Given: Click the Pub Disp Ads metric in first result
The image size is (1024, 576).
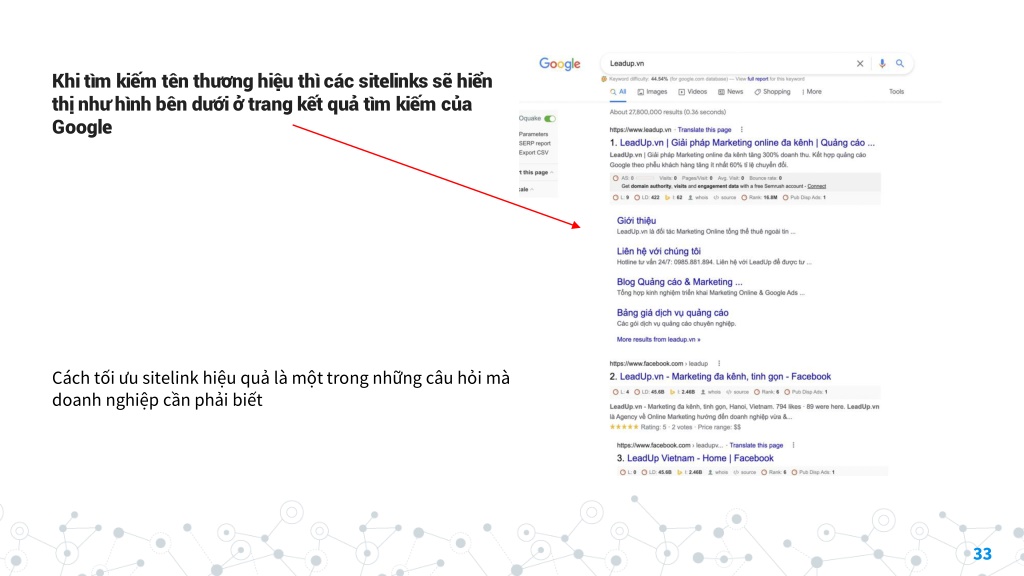Looking at the screenshot, I should click(x=804, y=197).
